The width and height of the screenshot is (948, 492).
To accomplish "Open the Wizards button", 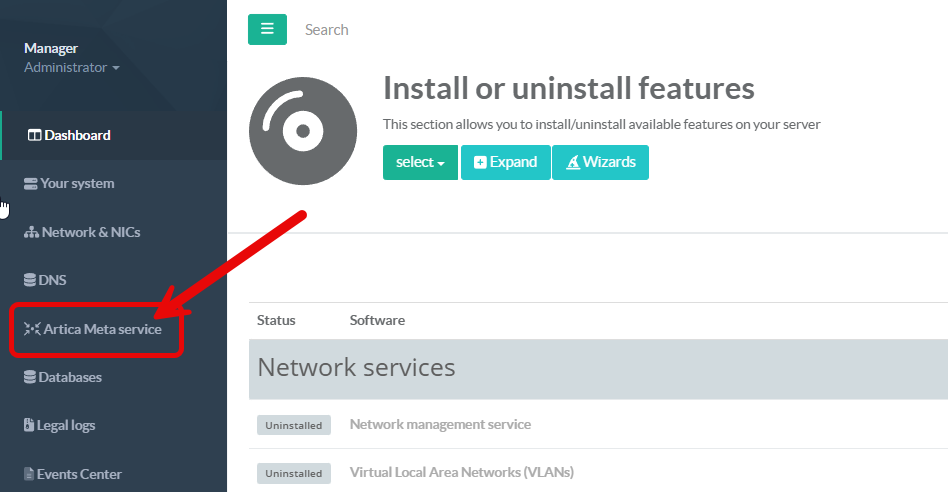I will pos(600,162).
